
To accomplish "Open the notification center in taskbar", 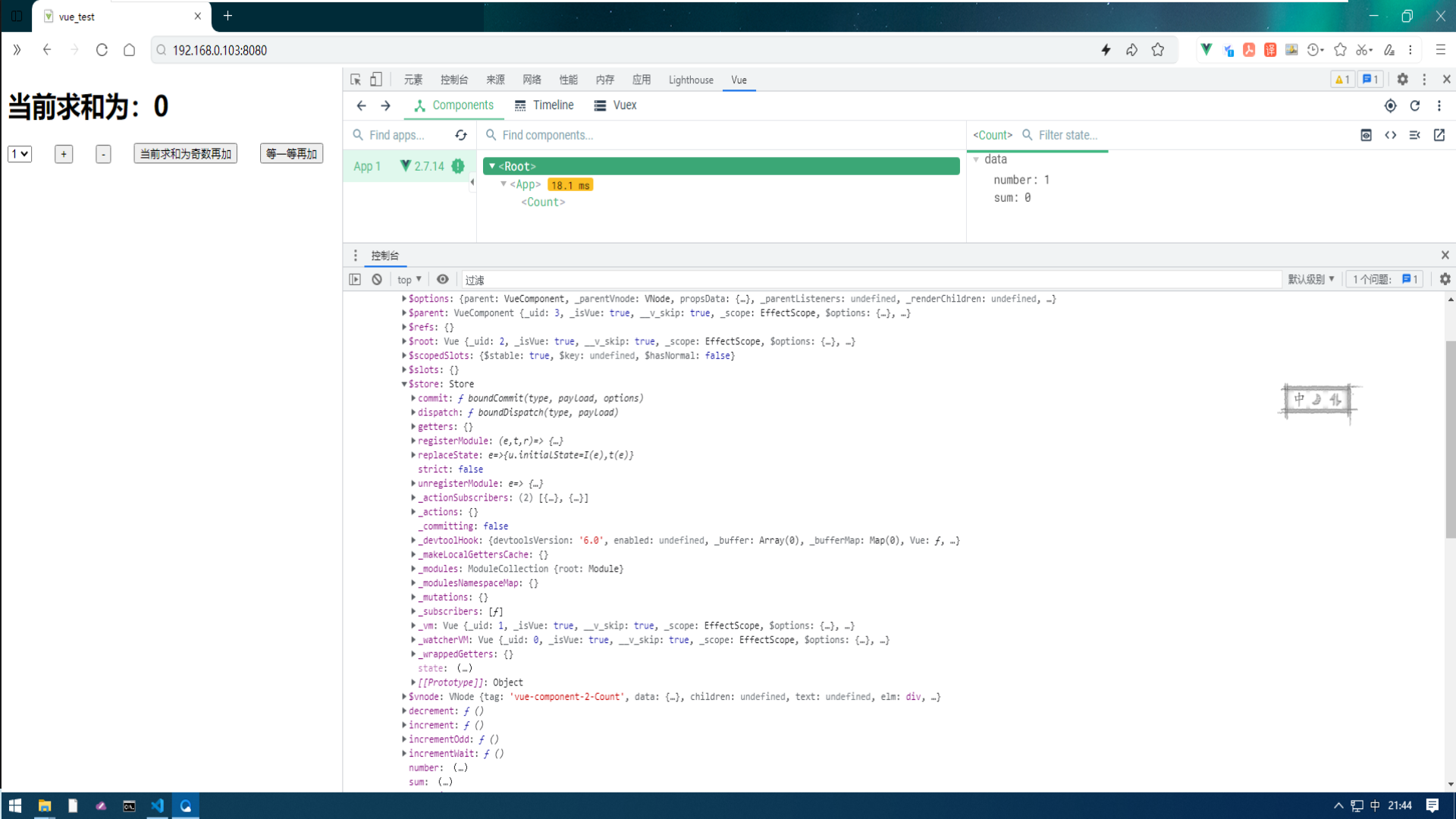I will point(1432,805).
